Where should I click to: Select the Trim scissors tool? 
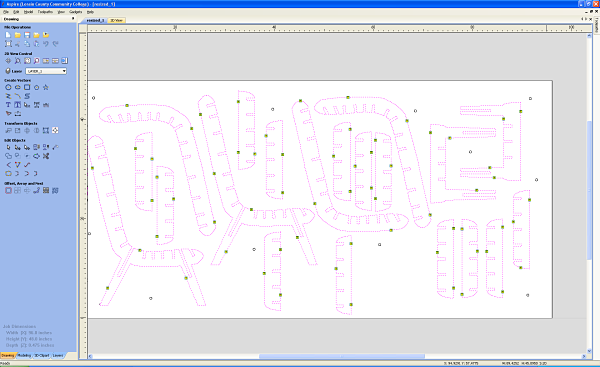pyautogui.click(x=46, y=156)
